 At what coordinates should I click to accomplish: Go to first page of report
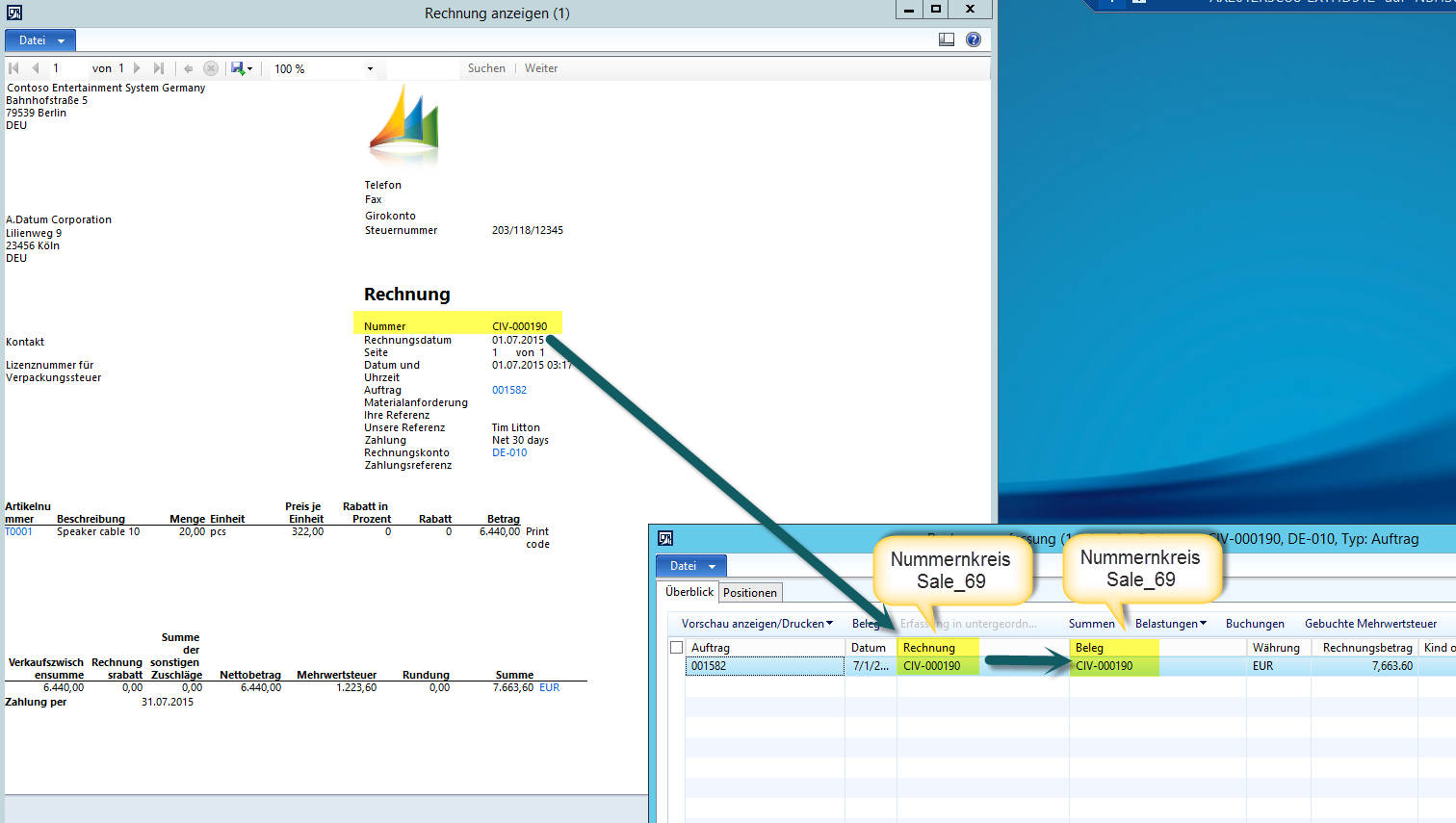point(13,68)
